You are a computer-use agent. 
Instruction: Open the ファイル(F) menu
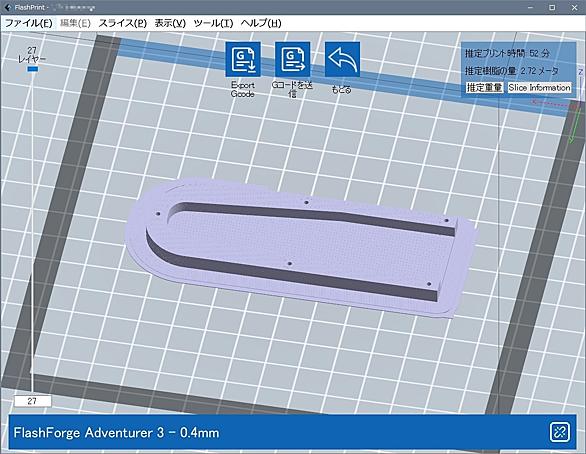(x=28, y=23)
